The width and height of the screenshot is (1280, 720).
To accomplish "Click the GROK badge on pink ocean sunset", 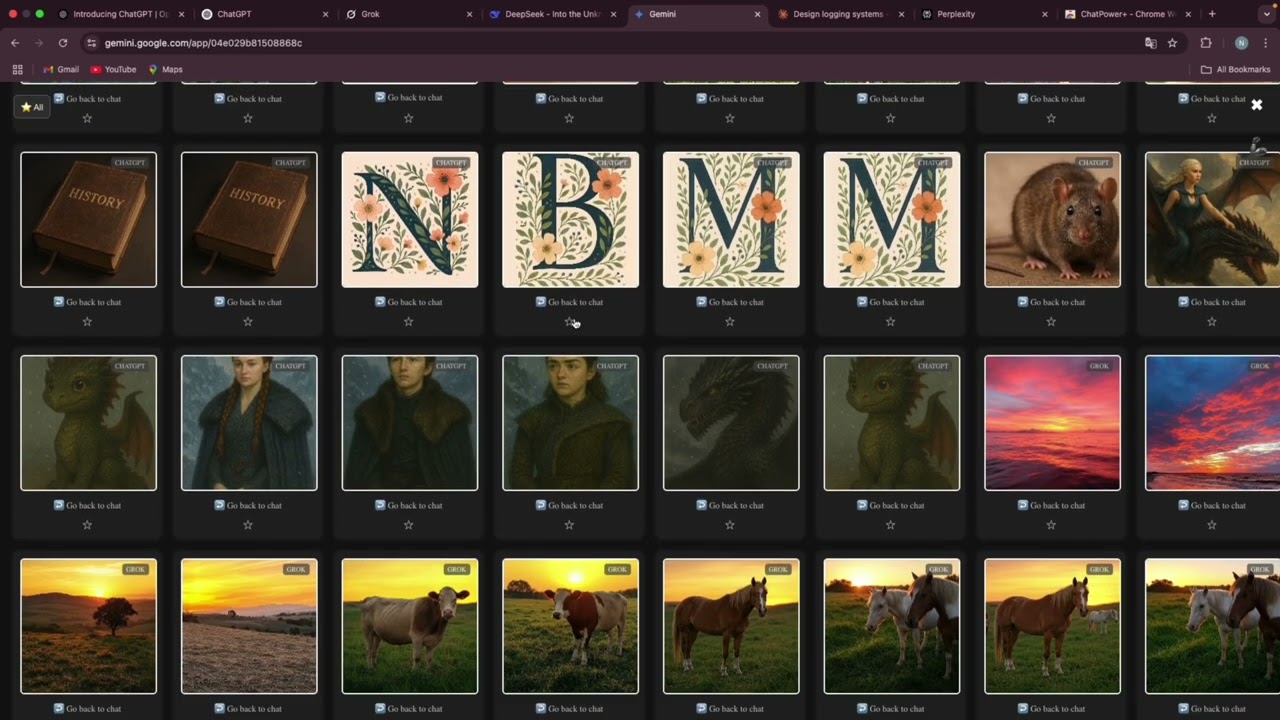I will pos(1099,366).
